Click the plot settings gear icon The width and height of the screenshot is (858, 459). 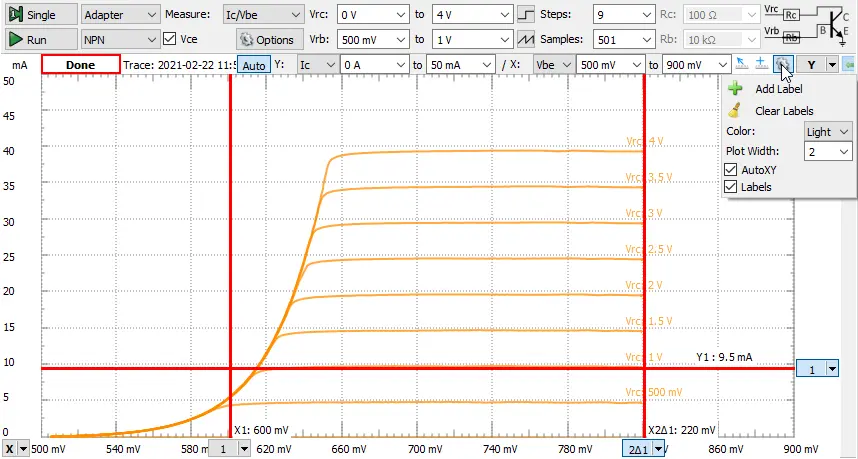(x=782, y=64)
